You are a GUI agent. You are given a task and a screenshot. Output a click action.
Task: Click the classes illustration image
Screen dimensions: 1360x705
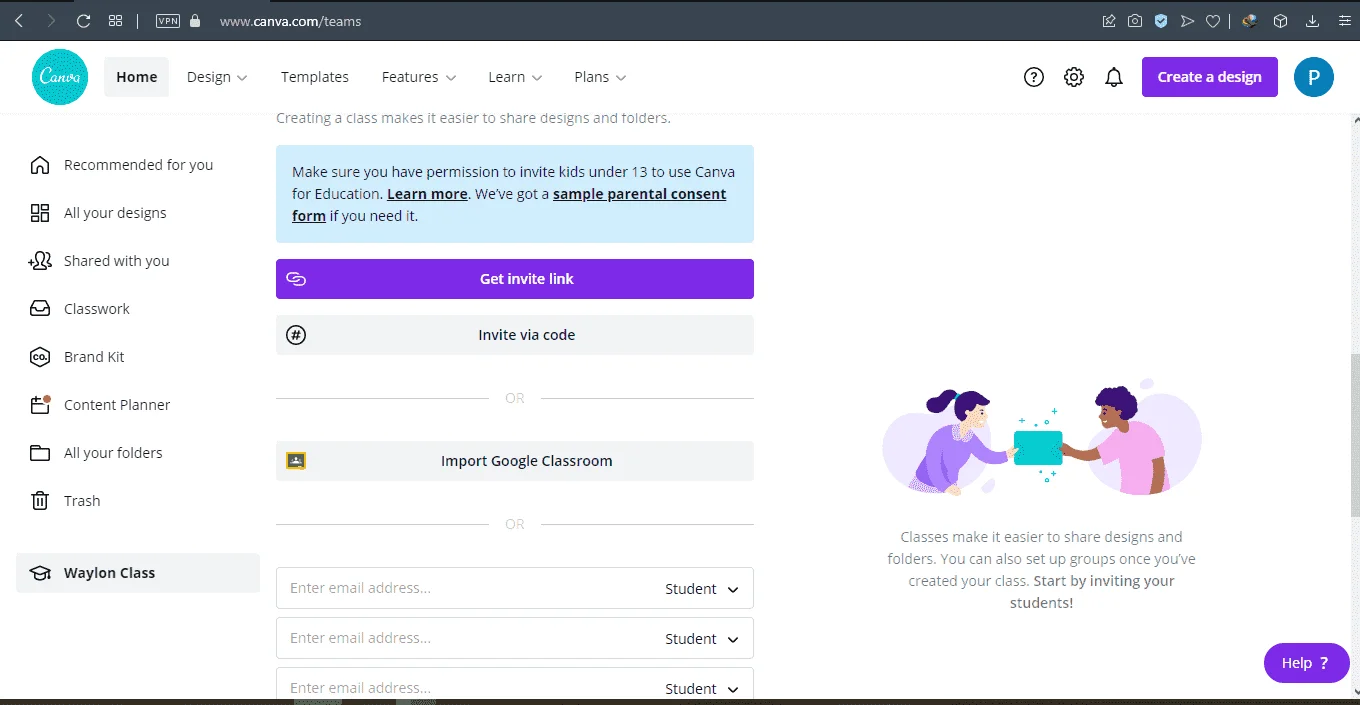[1042, 438]
